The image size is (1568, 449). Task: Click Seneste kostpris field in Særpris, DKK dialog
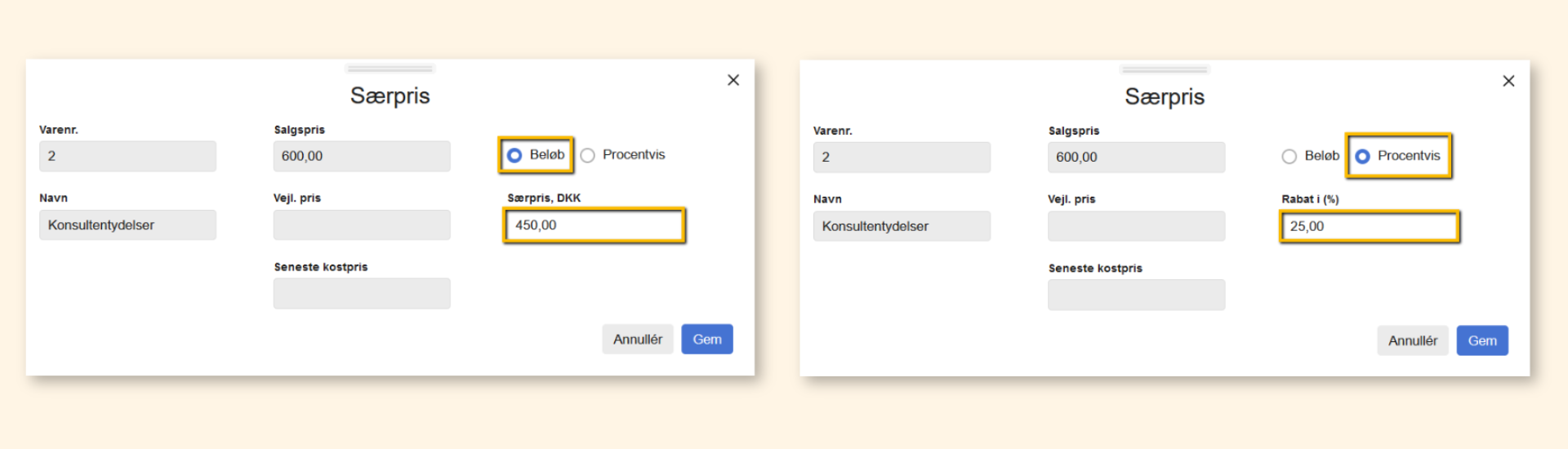[361, 294]
